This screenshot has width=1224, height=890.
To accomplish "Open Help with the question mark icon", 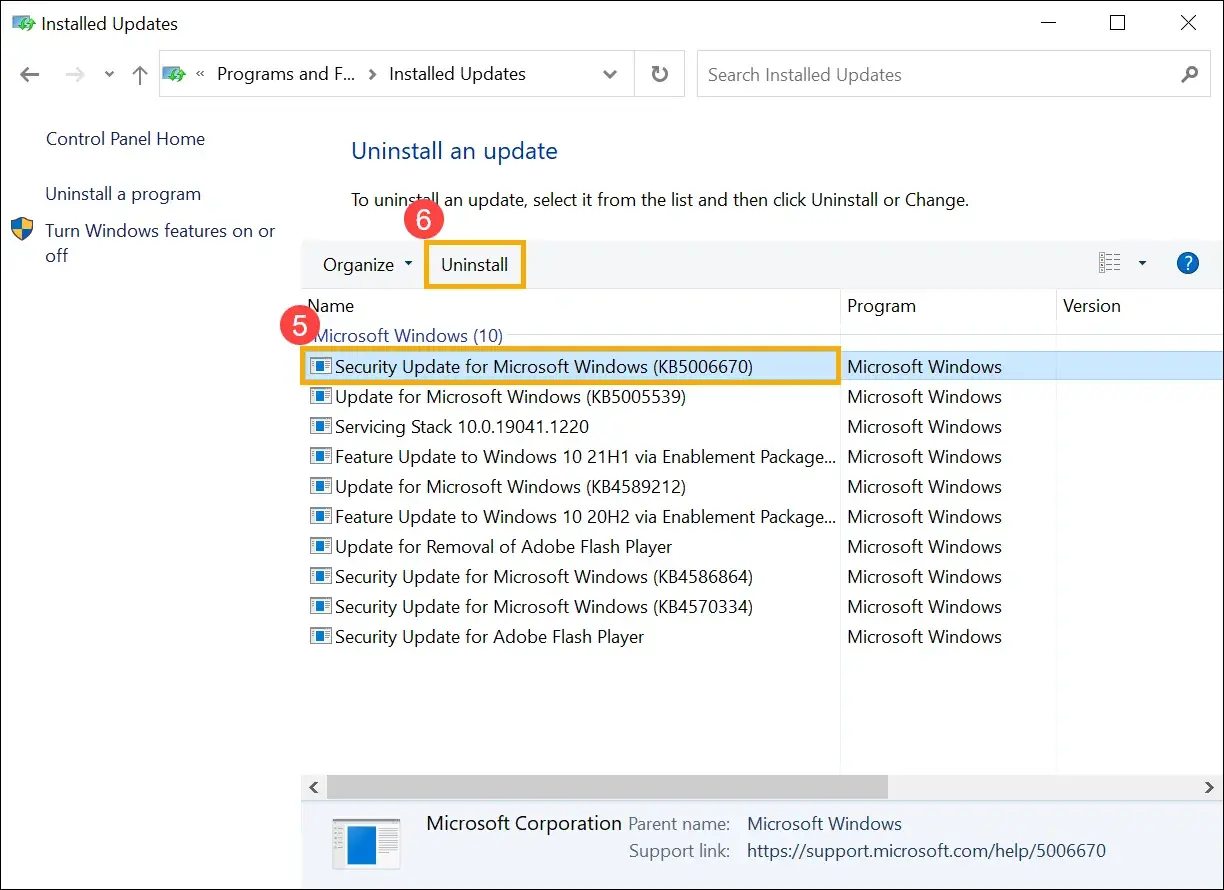I will coord(1187,263).
